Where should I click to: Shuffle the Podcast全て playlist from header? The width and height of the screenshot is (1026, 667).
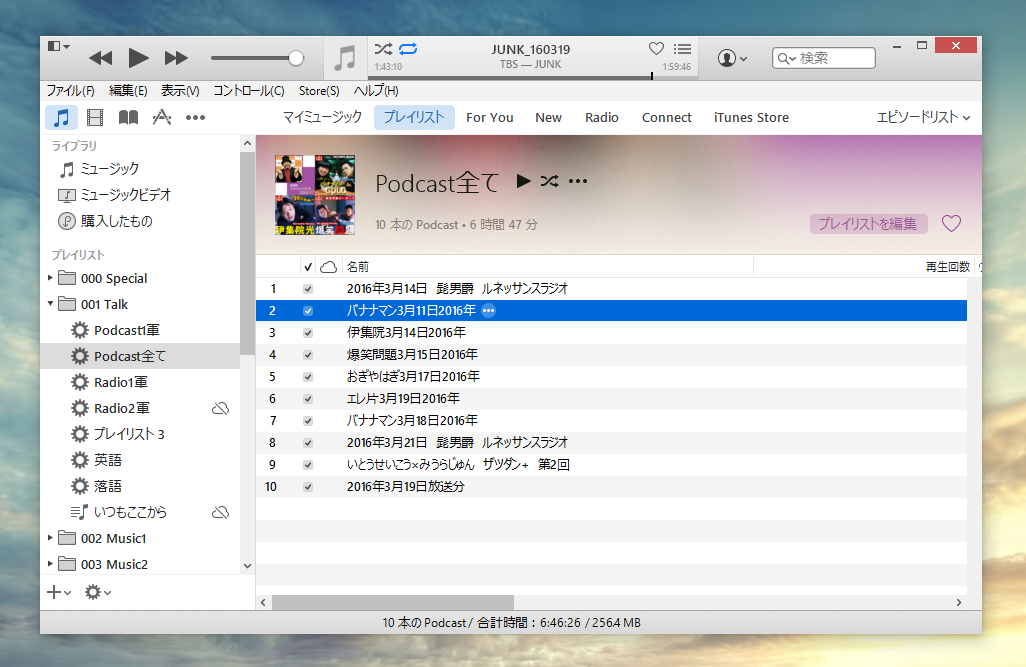coord(550,181)
